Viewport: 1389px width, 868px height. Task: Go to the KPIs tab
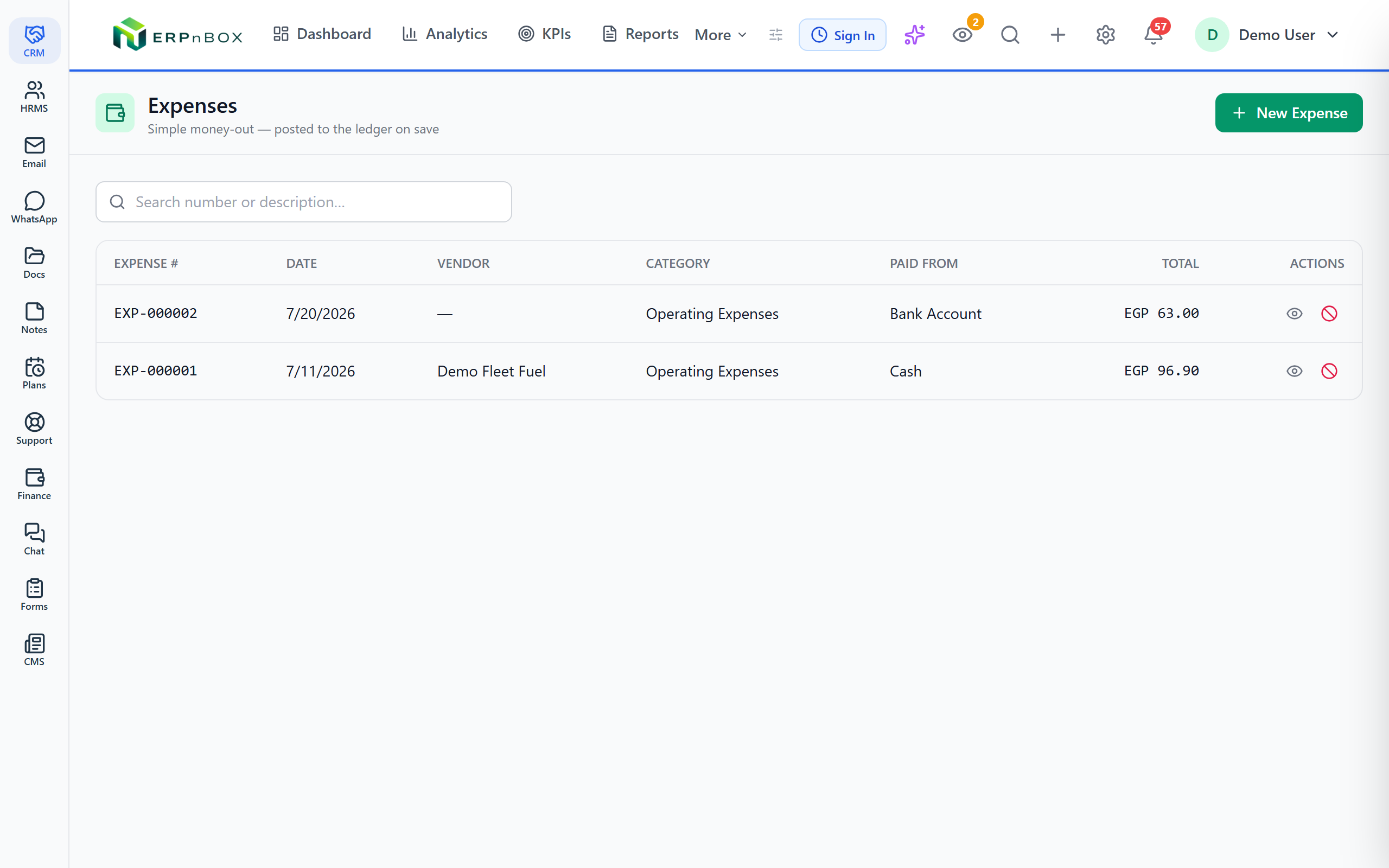tap(545, 34)
